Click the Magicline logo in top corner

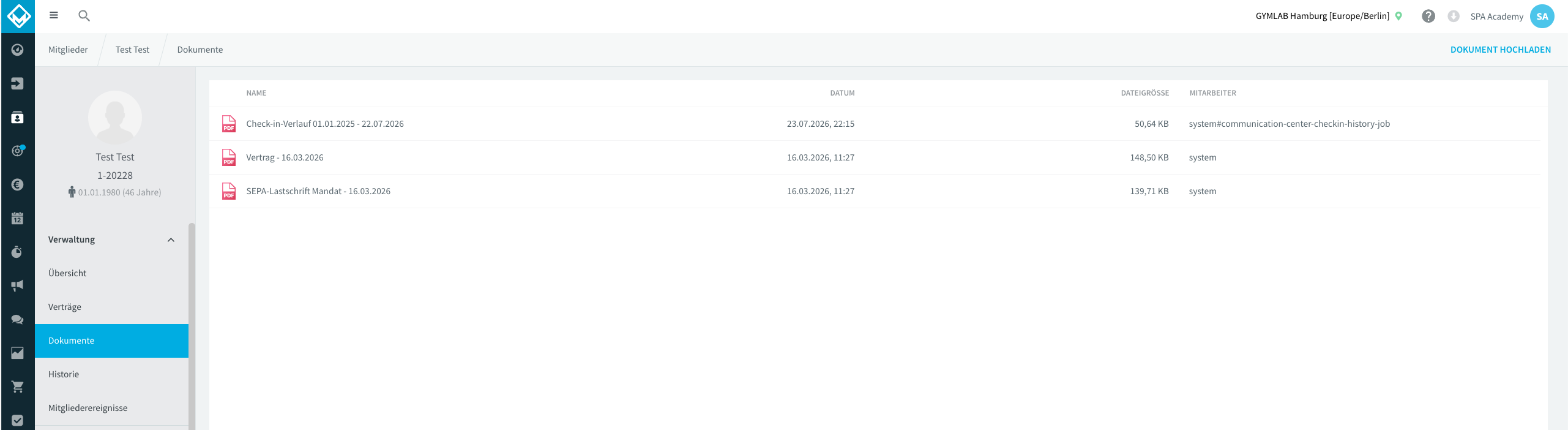coord(18,16)
